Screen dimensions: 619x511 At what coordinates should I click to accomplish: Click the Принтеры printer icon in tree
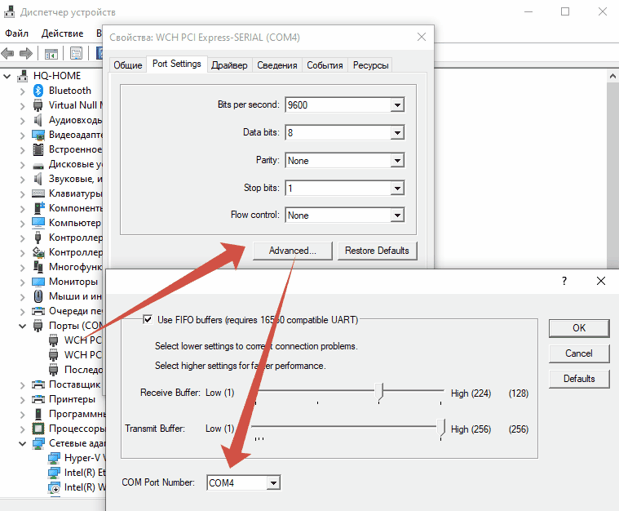coord(39,399)
